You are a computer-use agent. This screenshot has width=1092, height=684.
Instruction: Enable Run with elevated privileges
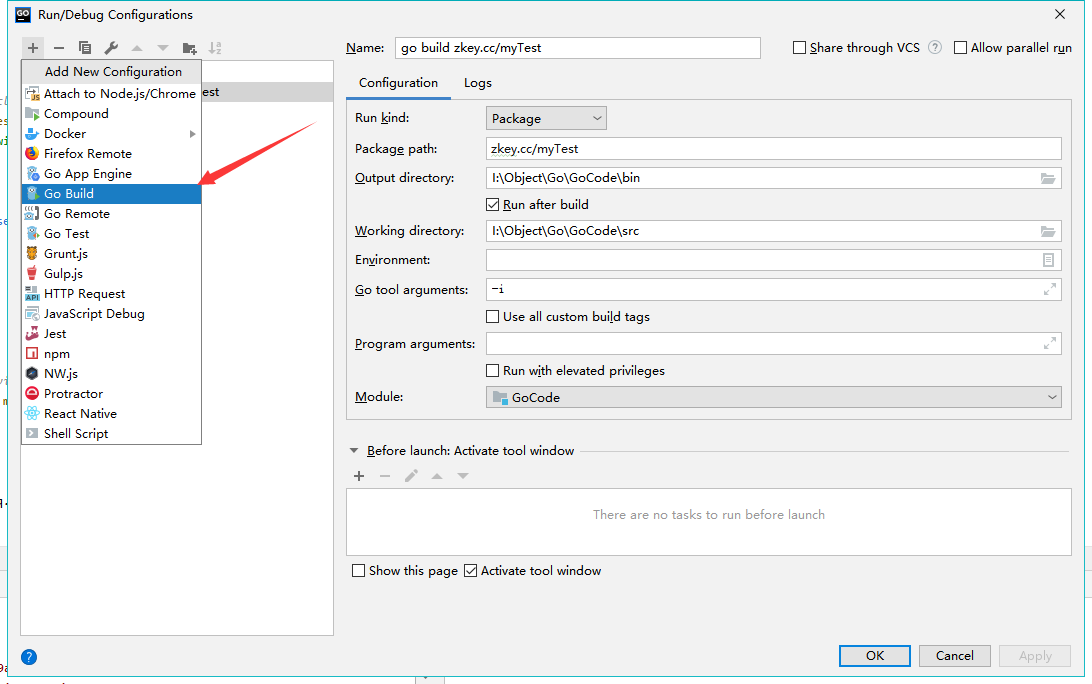click(492, 371)
